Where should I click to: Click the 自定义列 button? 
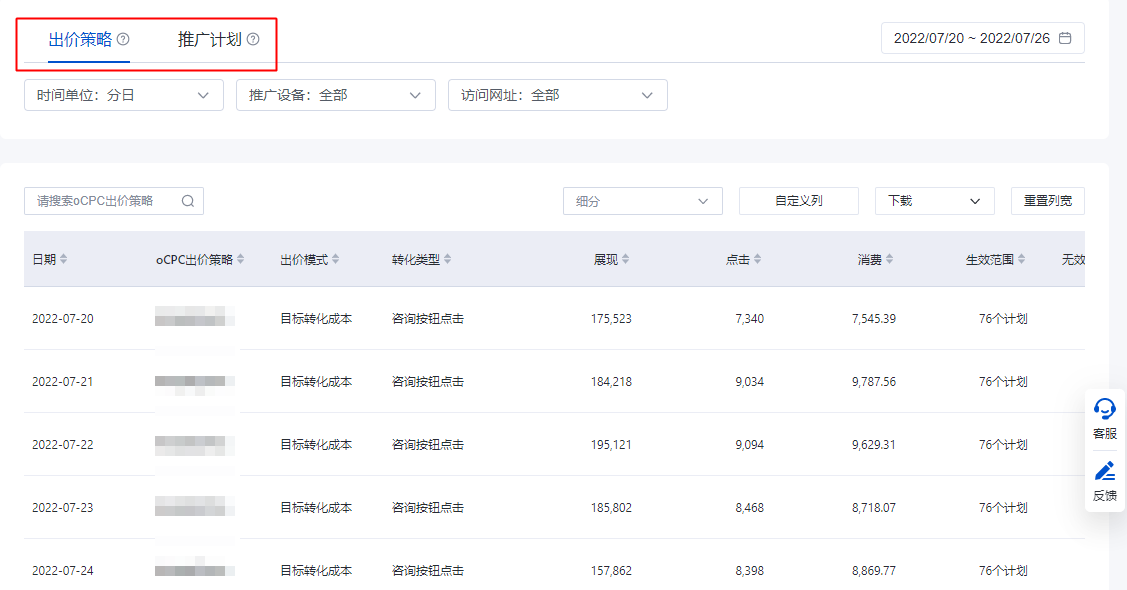click(x=799, y=201)
